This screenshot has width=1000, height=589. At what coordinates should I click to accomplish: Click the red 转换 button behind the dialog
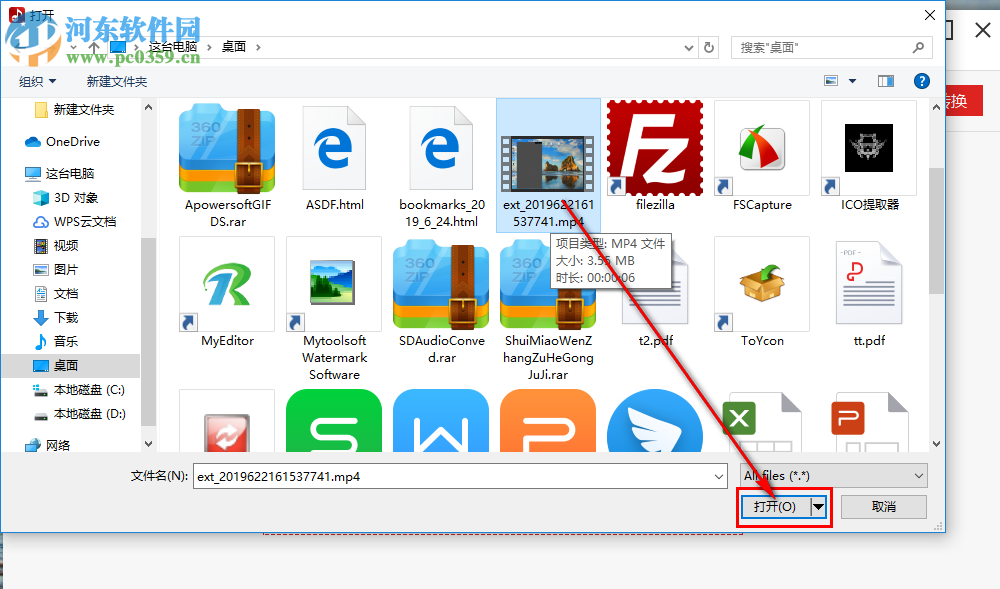(963, 101)
